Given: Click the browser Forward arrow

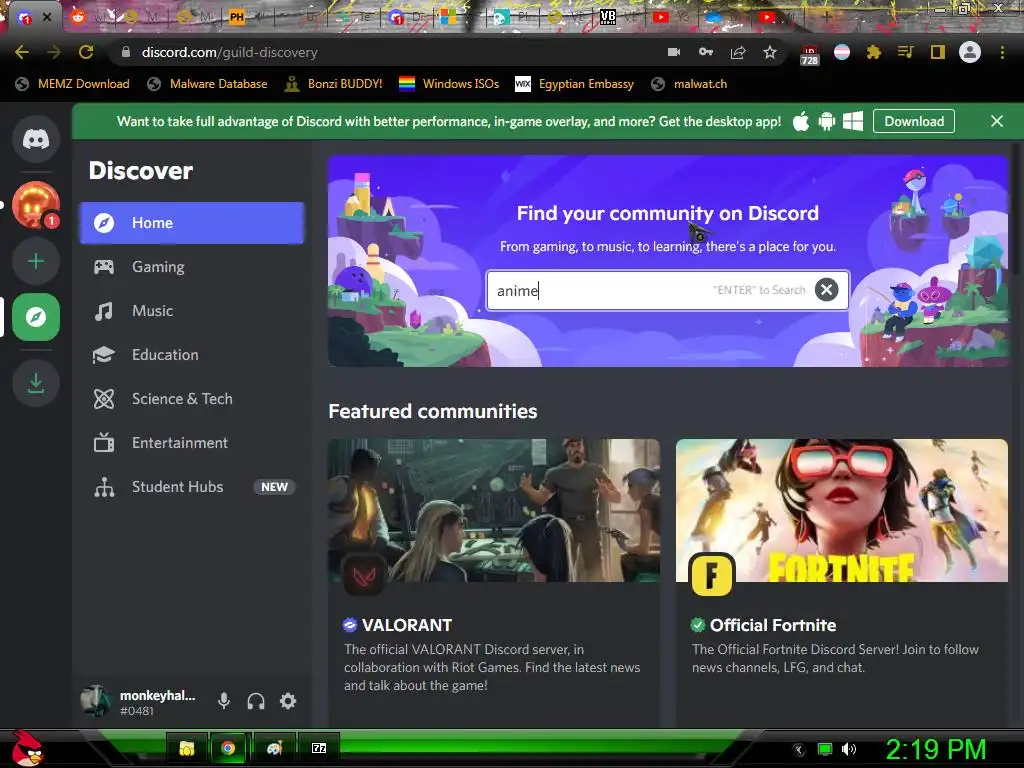Looking at the screenshot, I should click(x=54, y=52).
